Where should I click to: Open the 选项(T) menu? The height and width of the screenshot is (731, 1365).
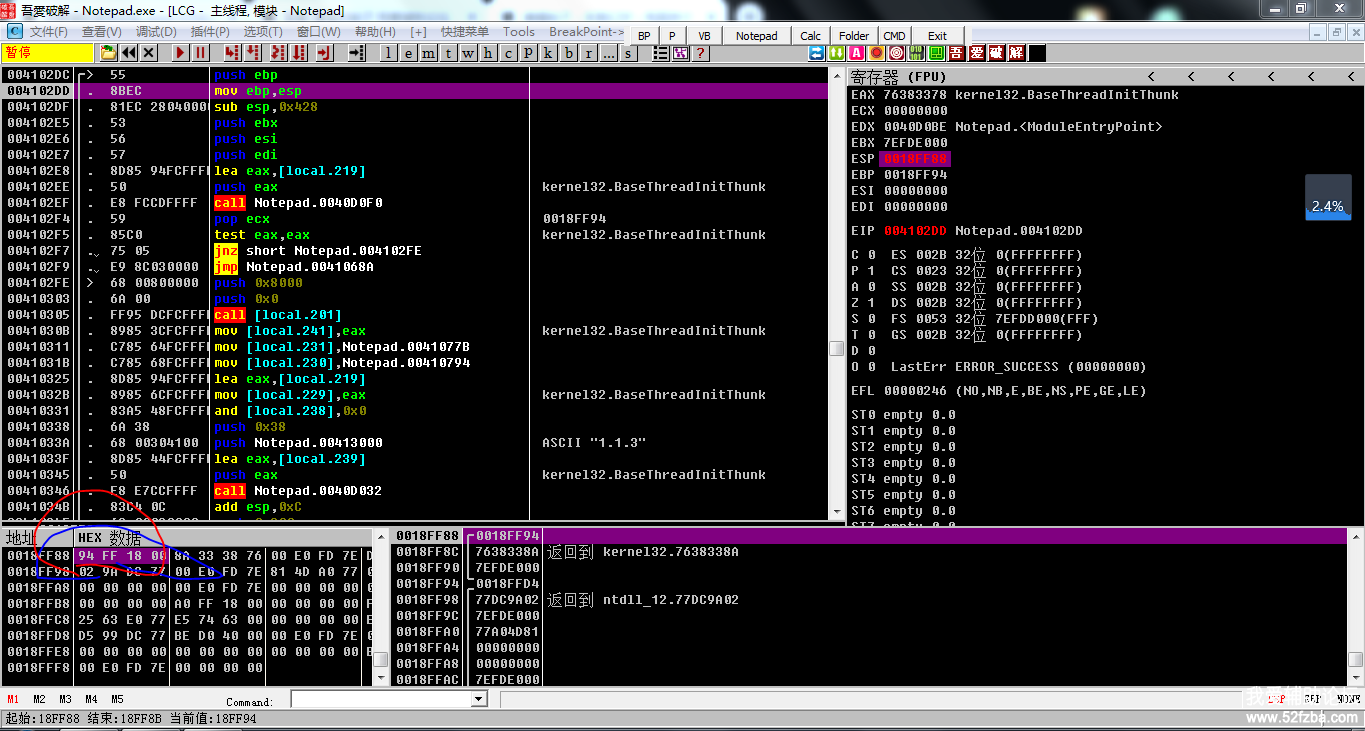[x=263, y=31]
